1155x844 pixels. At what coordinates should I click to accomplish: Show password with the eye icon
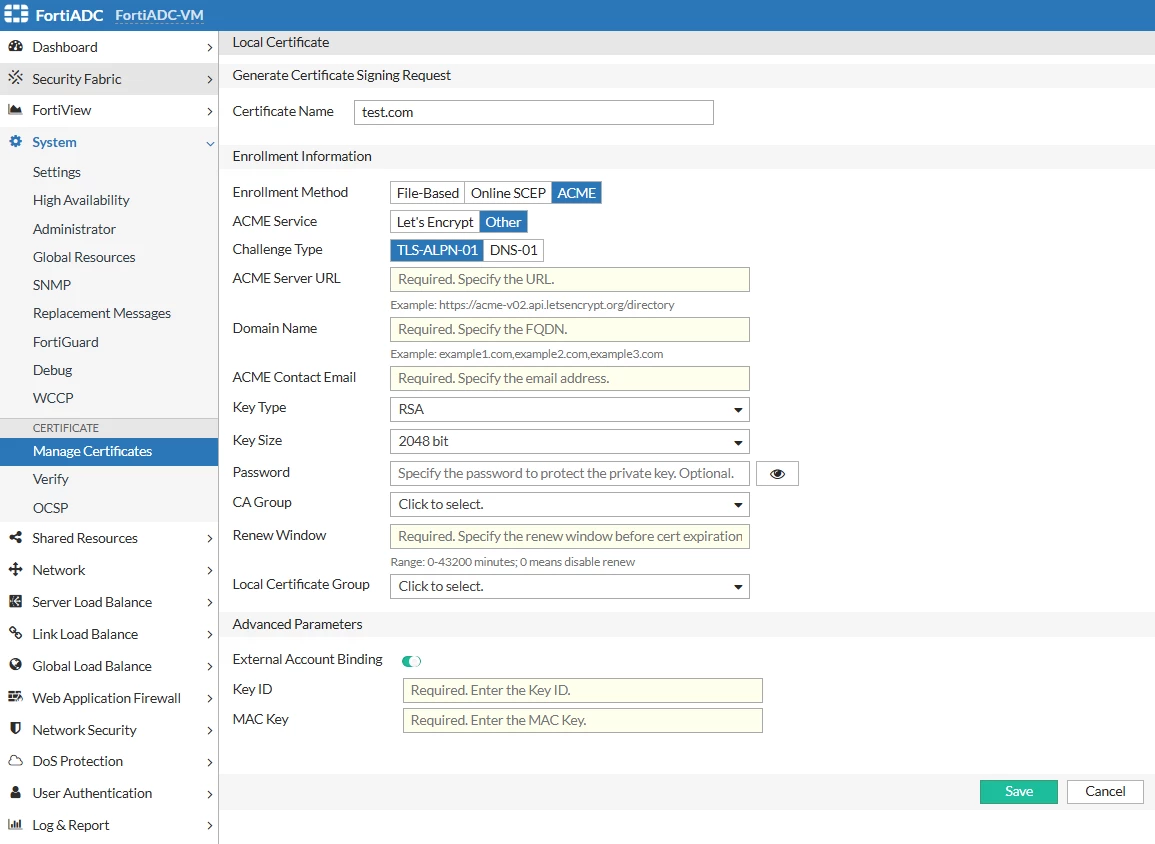click(x=777, y=474)
